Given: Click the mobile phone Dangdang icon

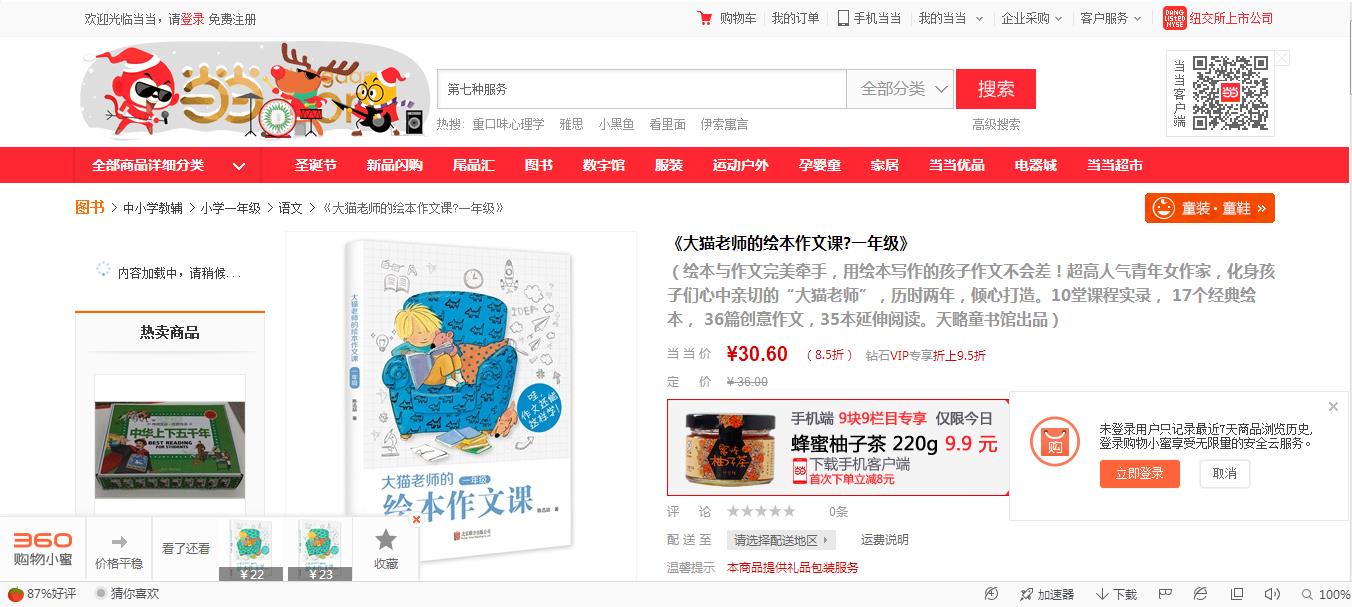Looking at the screenshot, I should (843, 18).
